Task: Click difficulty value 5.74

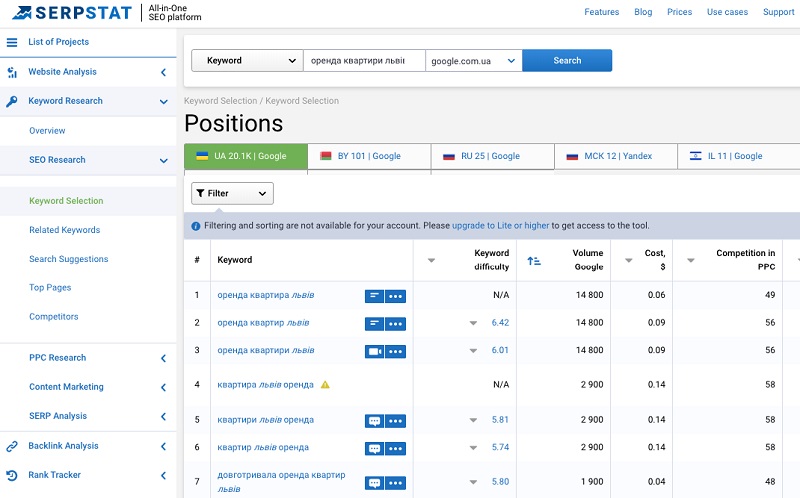Action: 500,447
